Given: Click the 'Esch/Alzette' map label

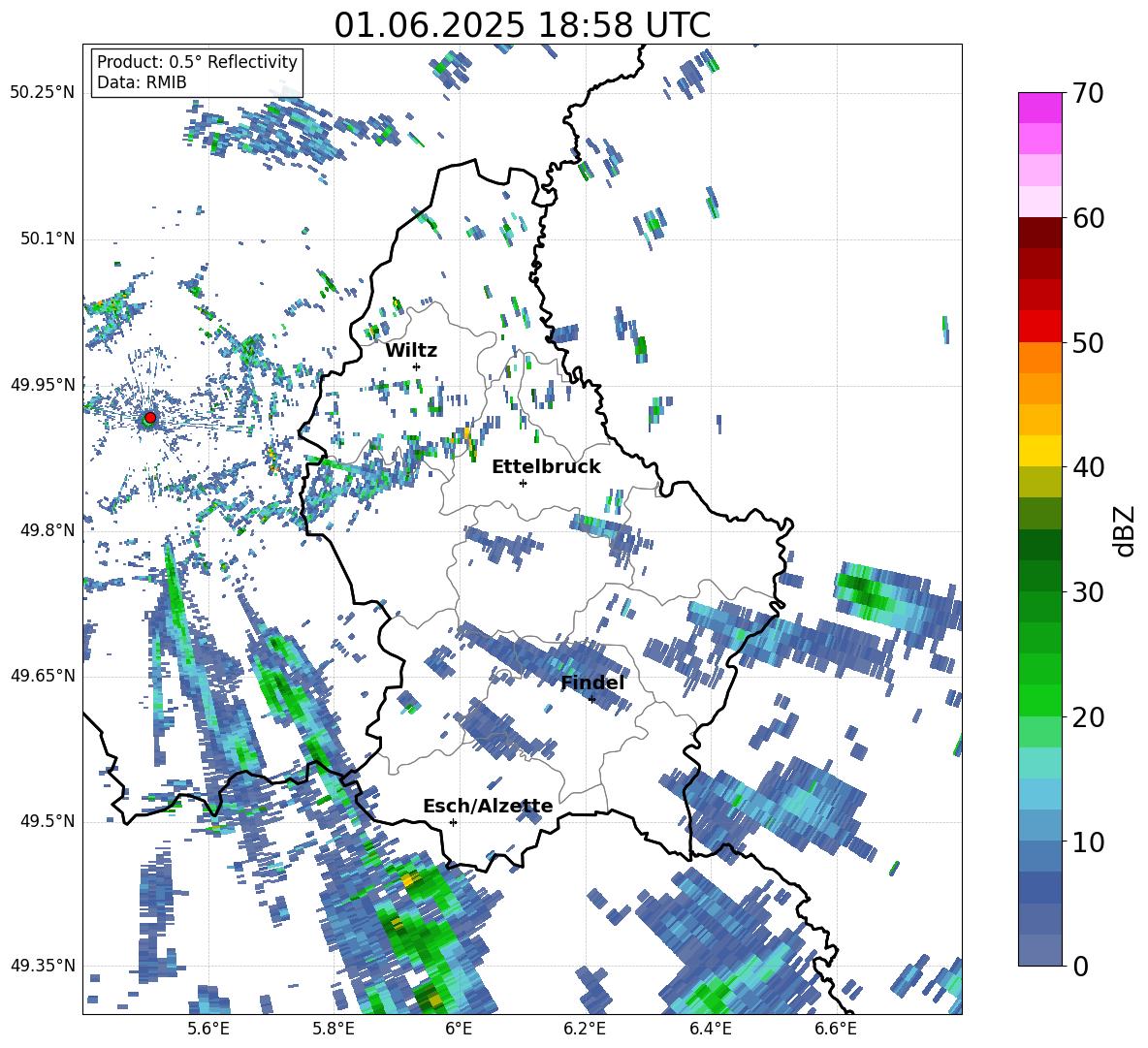Looking at the screenshot, I should 488,806.
